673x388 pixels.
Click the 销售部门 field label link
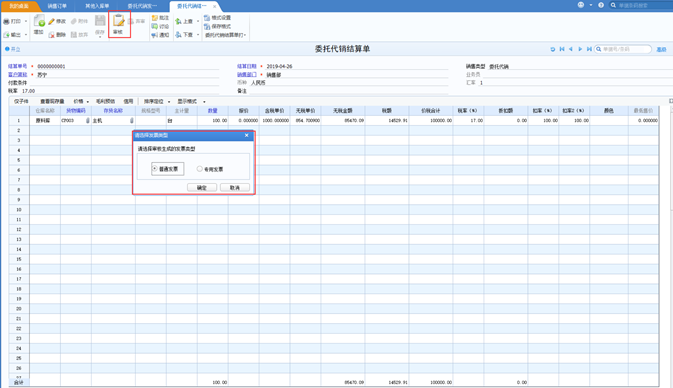(247, 75)
